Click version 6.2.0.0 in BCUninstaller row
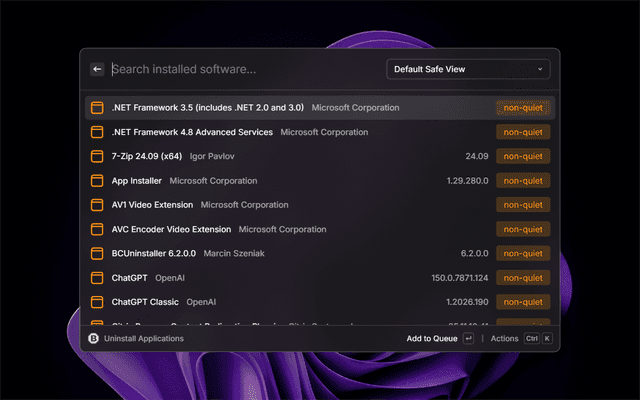640x400 pixels. click(x=474, y=253)
